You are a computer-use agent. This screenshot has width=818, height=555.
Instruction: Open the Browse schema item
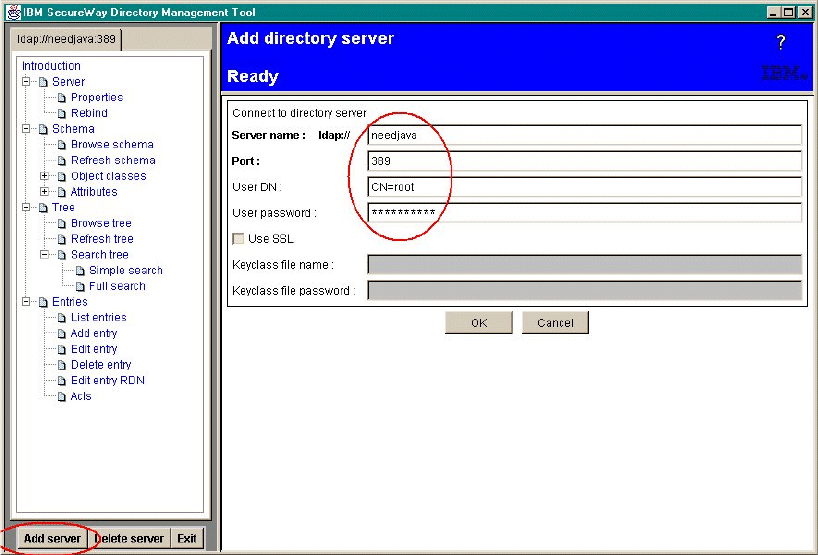click(x=112, y=144)
